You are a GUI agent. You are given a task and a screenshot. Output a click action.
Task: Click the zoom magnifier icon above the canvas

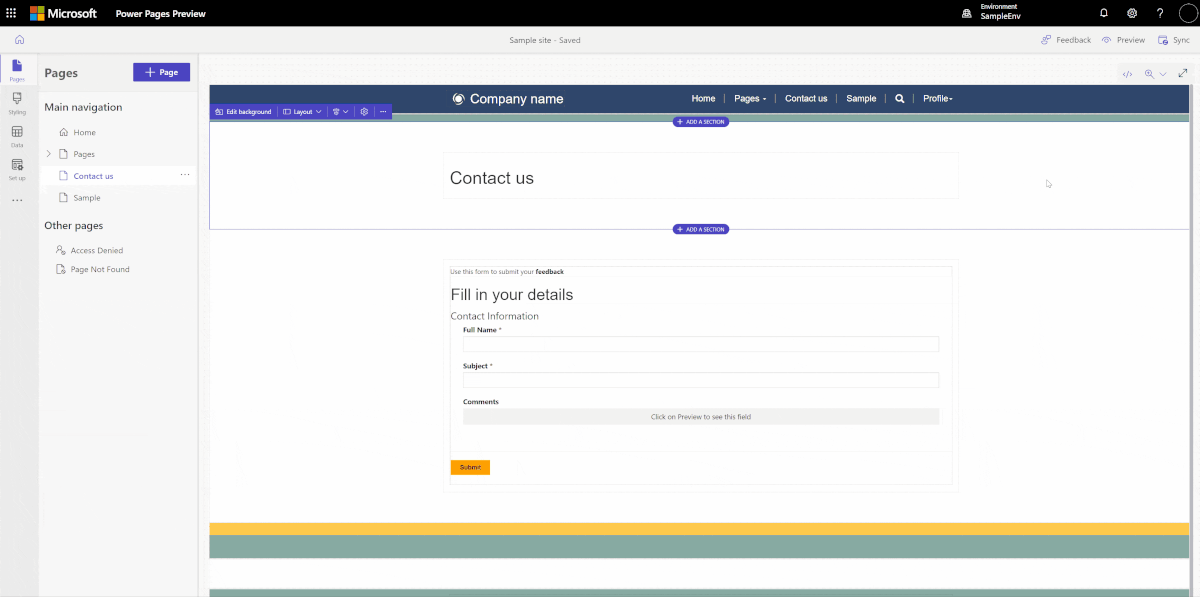[x=1149, y=73]
